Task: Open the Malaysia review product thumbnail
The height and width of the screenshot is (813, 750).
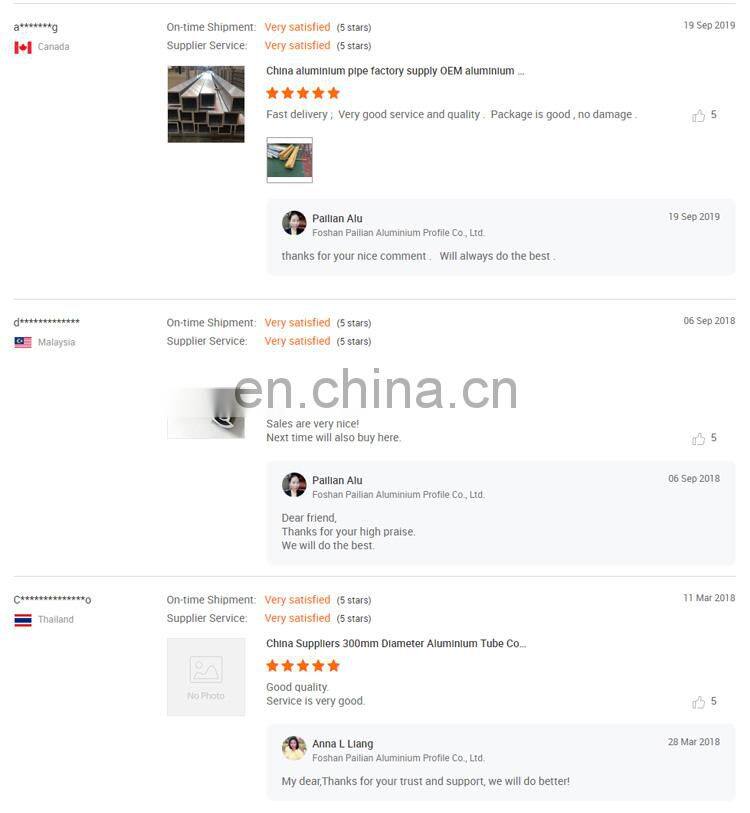Action: (x=206, y=413)
